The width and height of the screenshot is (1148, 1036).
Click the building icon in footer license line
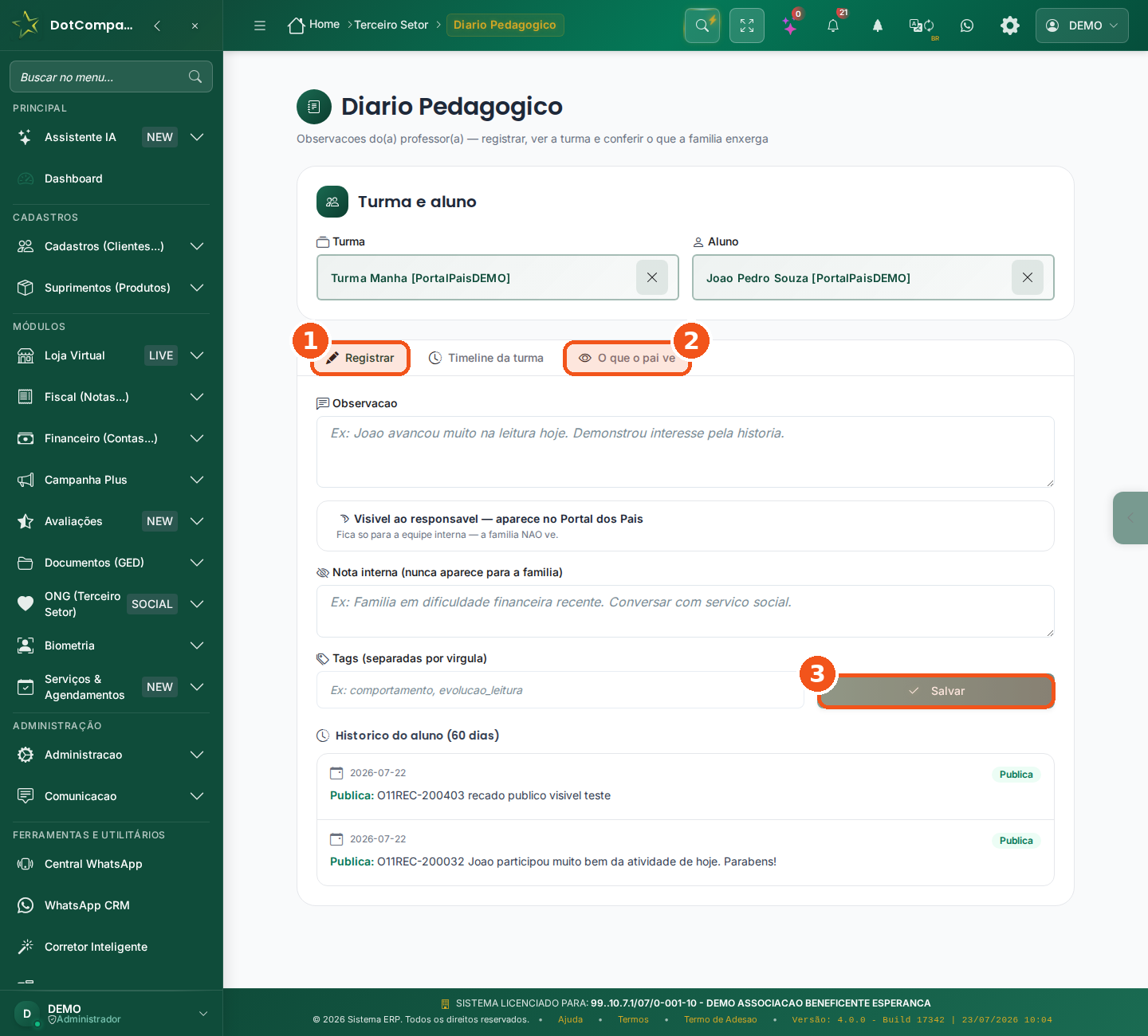[x=446, y=1003]
